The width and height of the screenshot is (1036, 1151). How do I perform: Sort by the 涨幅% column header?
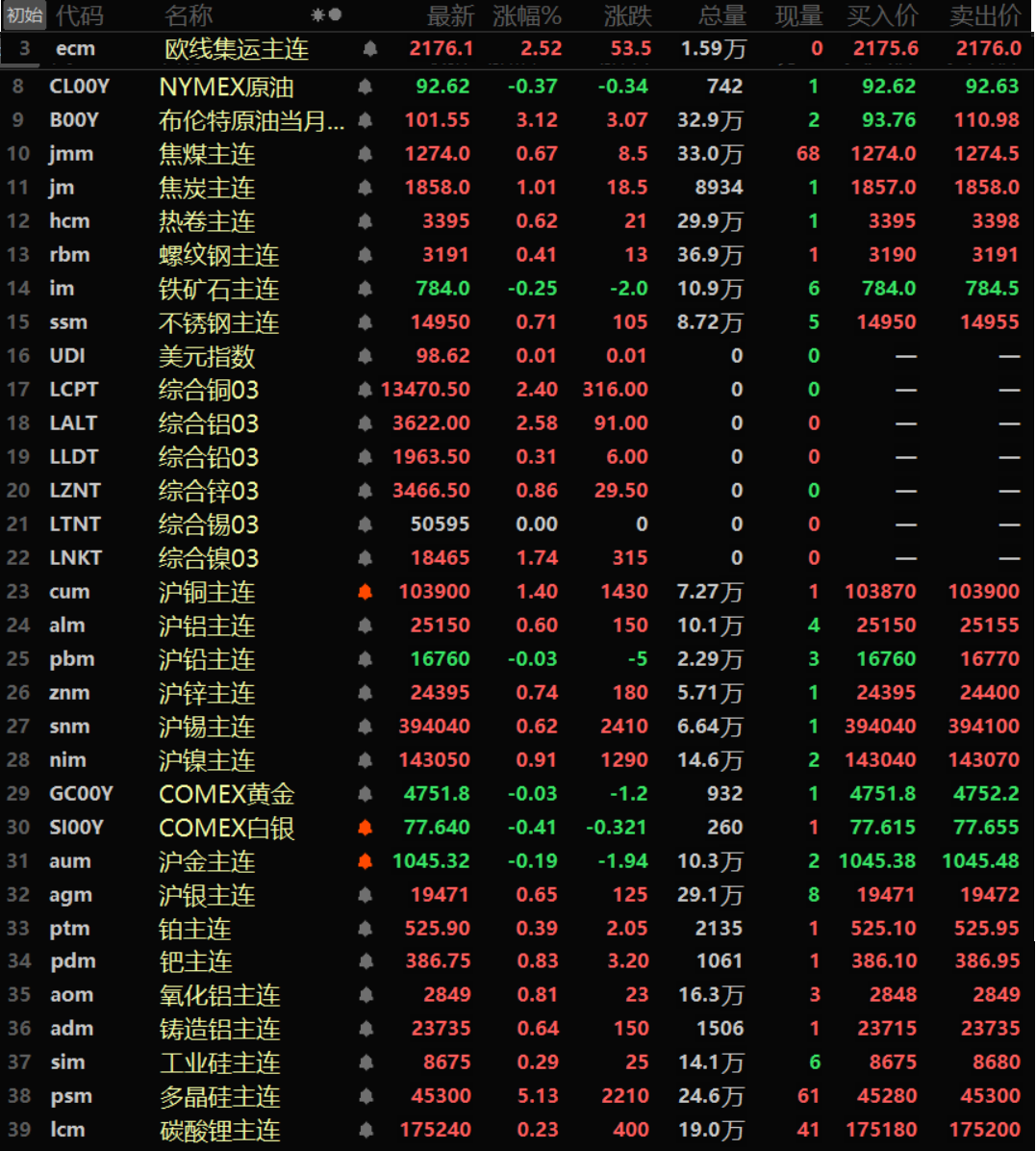(x=526, y=15)
